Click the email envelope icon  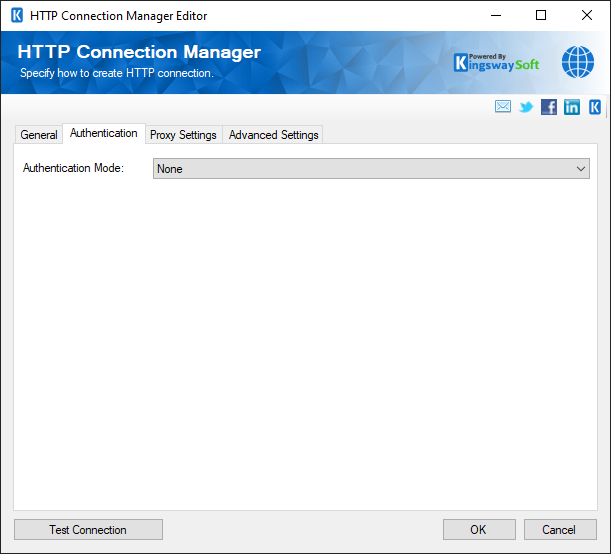[503, 106]
